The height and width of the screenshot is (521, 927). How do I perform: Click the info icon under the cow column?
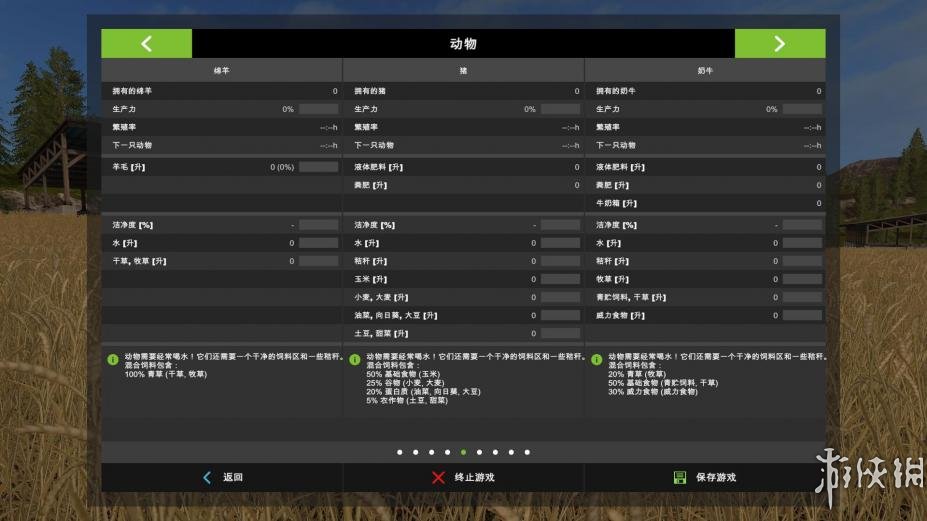(x=597, y=360)
